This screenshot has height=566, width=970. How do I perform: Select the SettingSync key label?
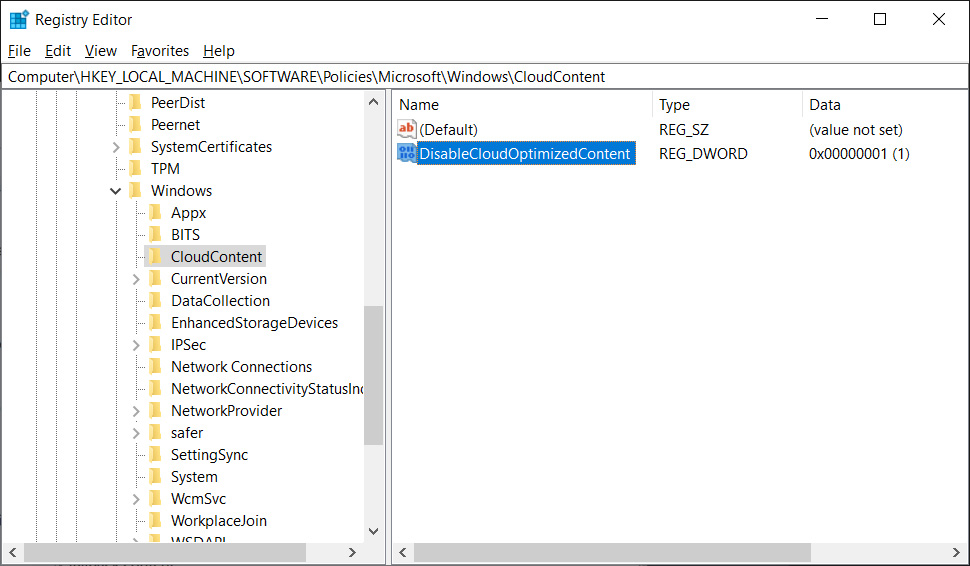point(209,455)
